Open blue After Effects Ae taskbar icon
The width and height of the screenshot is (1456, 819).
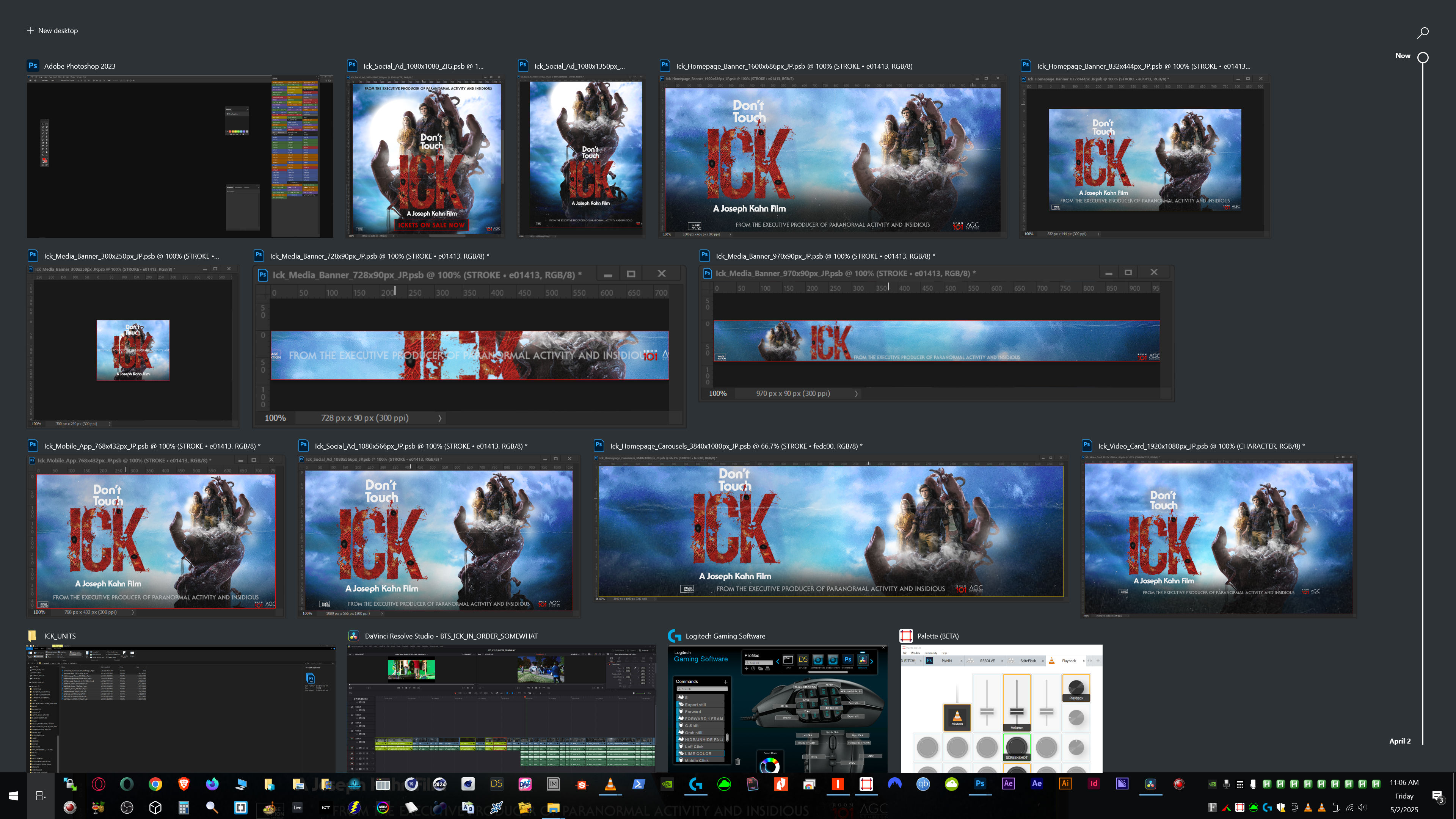click(x=1037, y=783)
